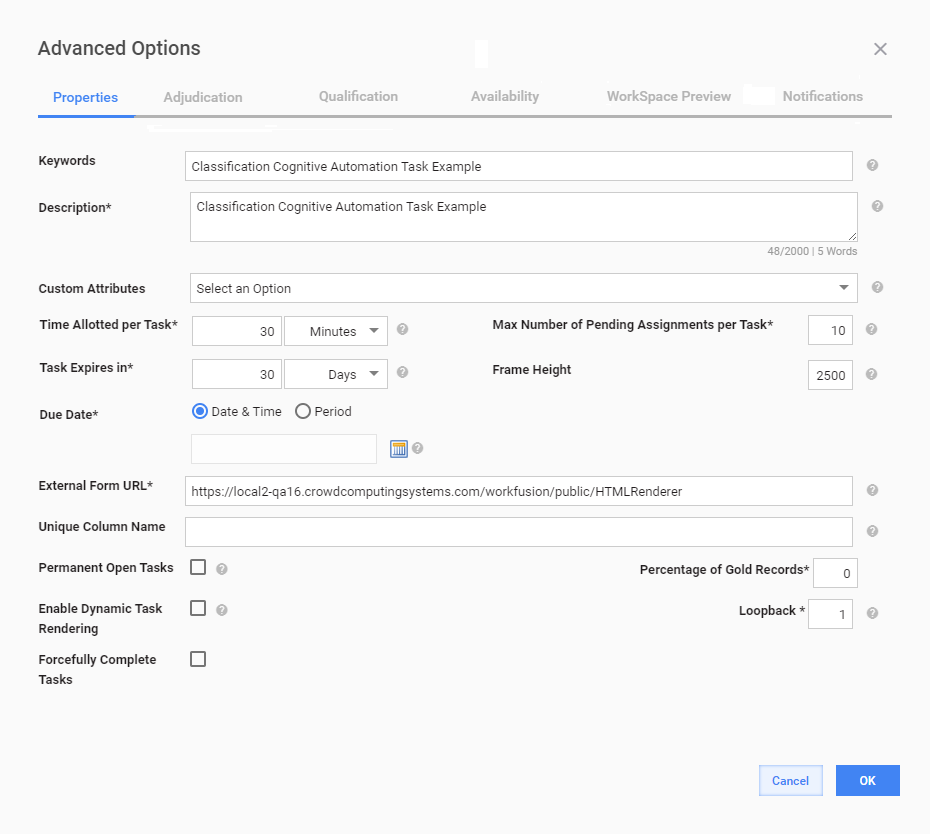
Task: Open the Availability tab
Action: [x=505, y=96]
